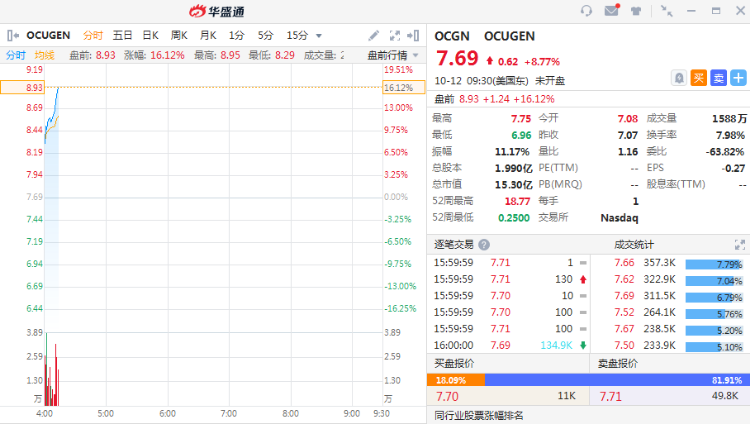Viewport: 750px width, 424px height.
Task: Click the 134.9K trade volume
Action: pyautogui.click(x=556, y=345)
